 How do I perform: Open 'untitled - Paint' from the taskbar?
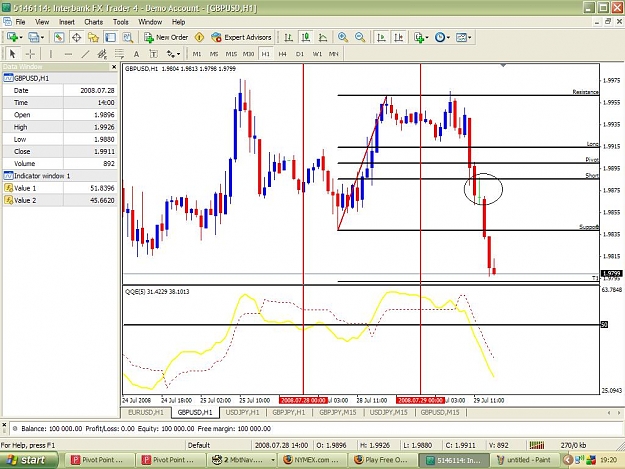524,460
